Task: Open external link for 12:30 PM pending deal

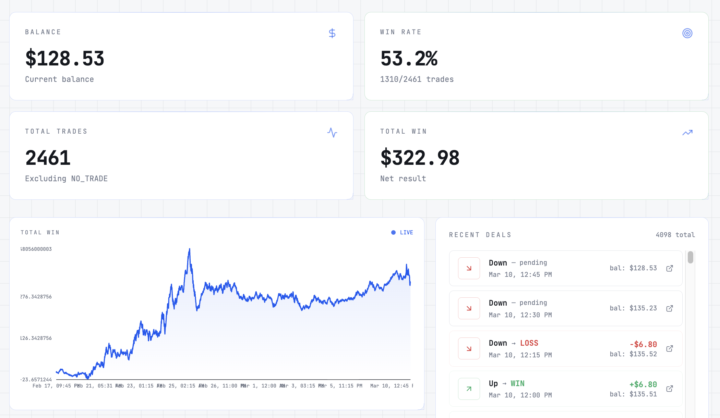Action: 670,308
